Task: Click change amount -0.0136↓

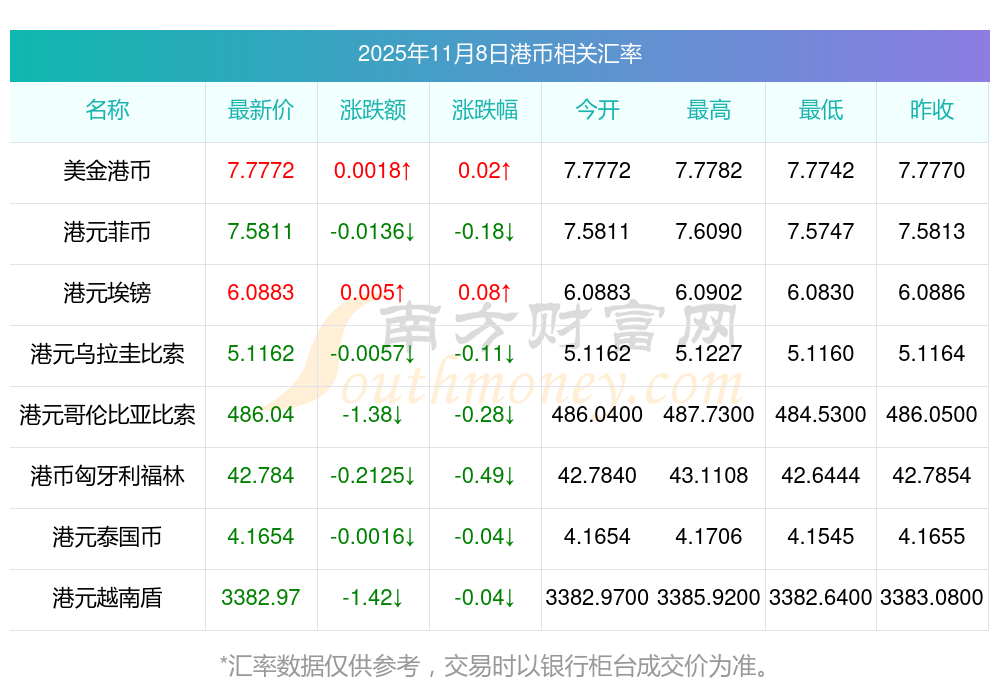Action: pos(373,232)
